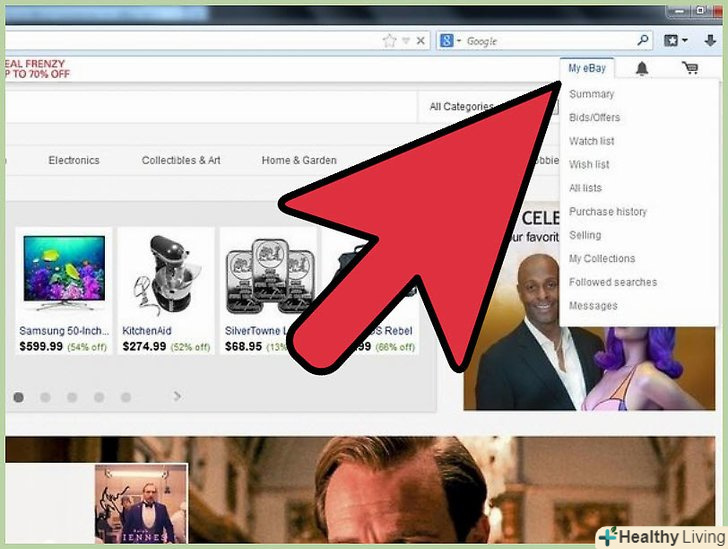Go to the Electronics category
The height and width of the screenshot is (549, 728).
(x=74, y=160)
